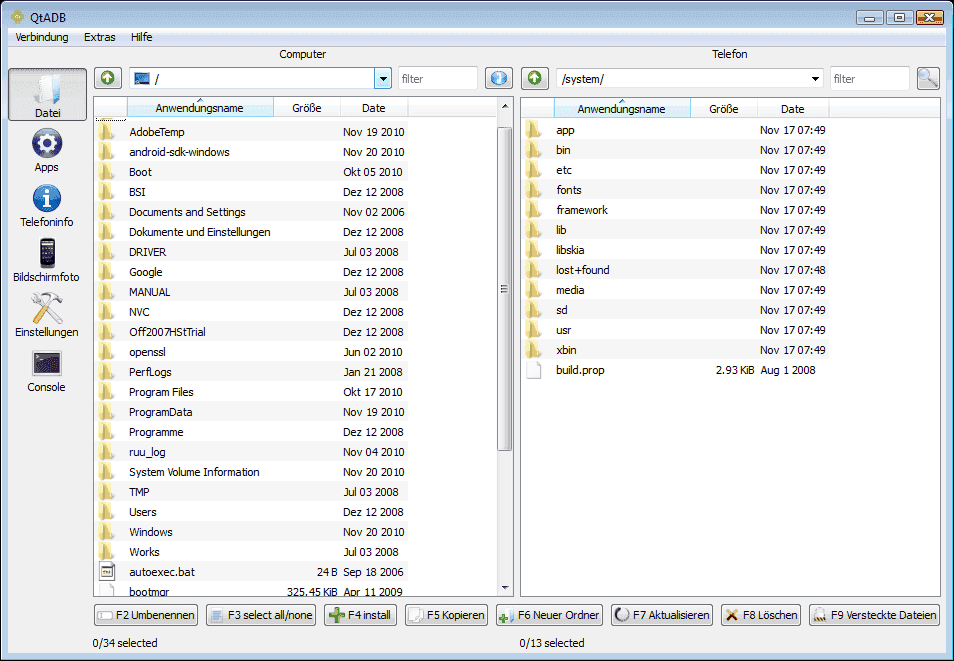Screen dimensions: 954x661
Task: Select the System Volume Information folder
Action: click(x=252, y=472)
